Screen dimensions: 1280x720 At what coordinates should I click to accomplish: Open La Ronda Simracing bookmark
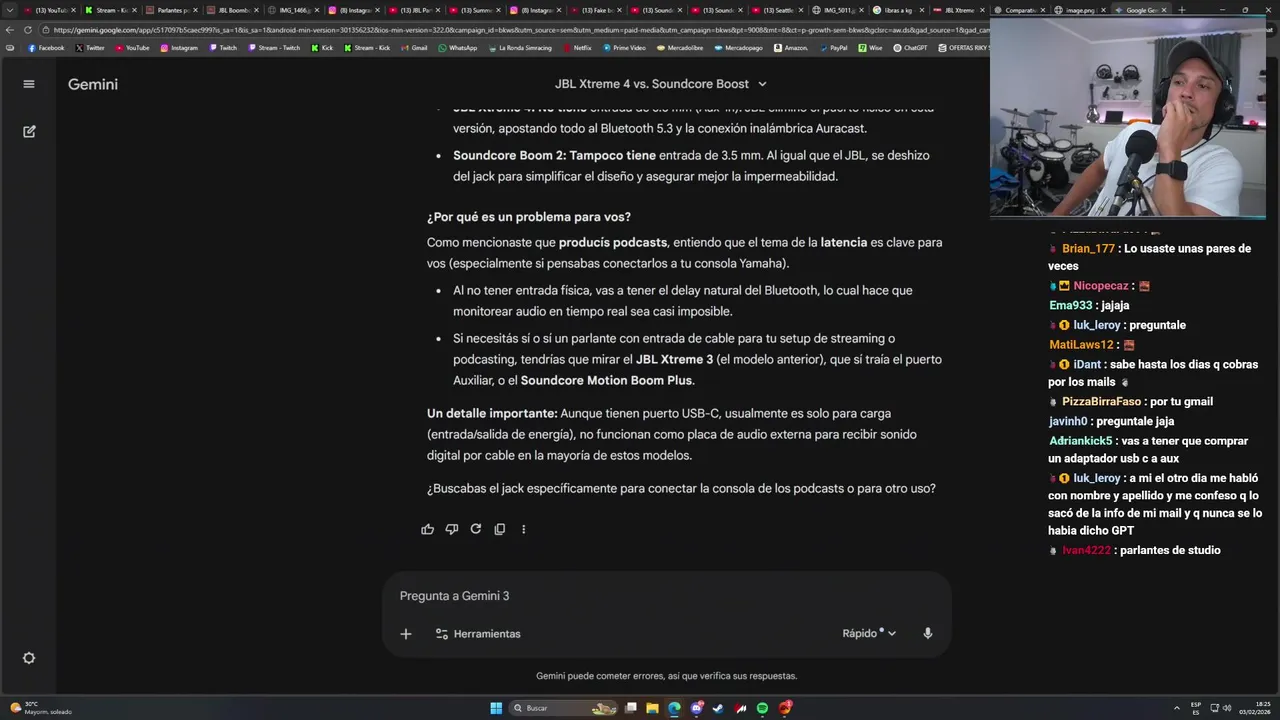click(x=520, y=48)
